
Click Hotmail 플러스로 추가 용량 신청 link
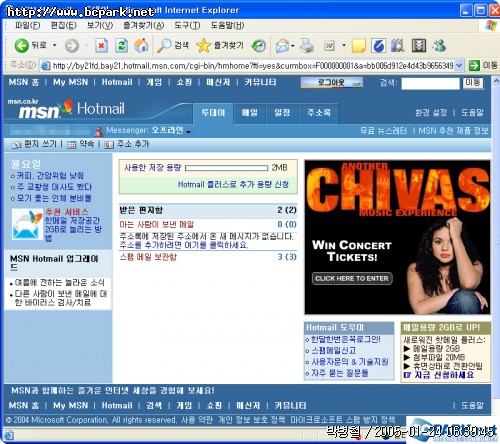click(x=233, y=185)
